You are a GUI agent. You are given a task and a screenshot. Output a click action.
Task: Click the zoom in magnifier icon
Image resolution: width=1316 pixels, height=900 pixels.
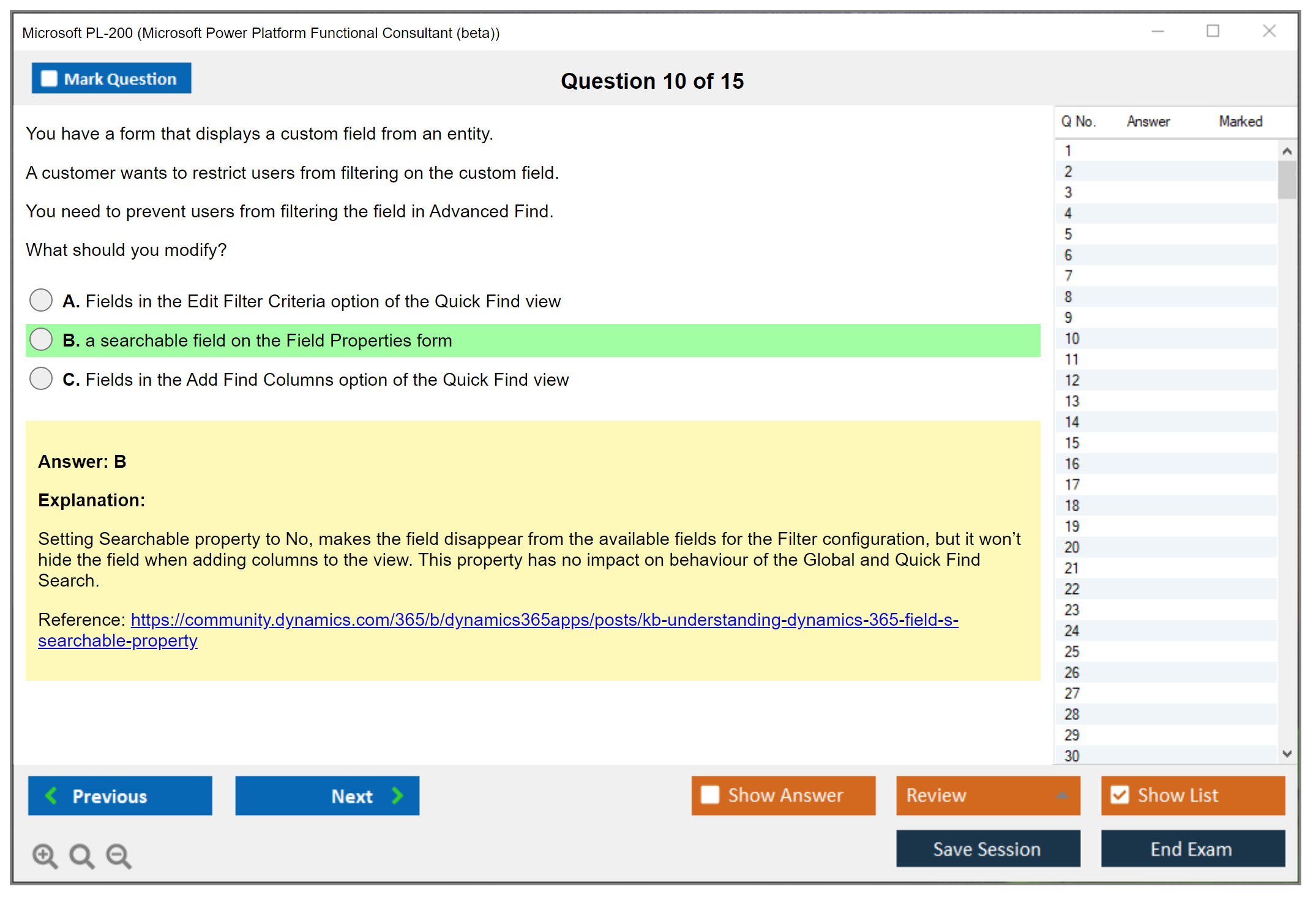[x=45, y=855]
